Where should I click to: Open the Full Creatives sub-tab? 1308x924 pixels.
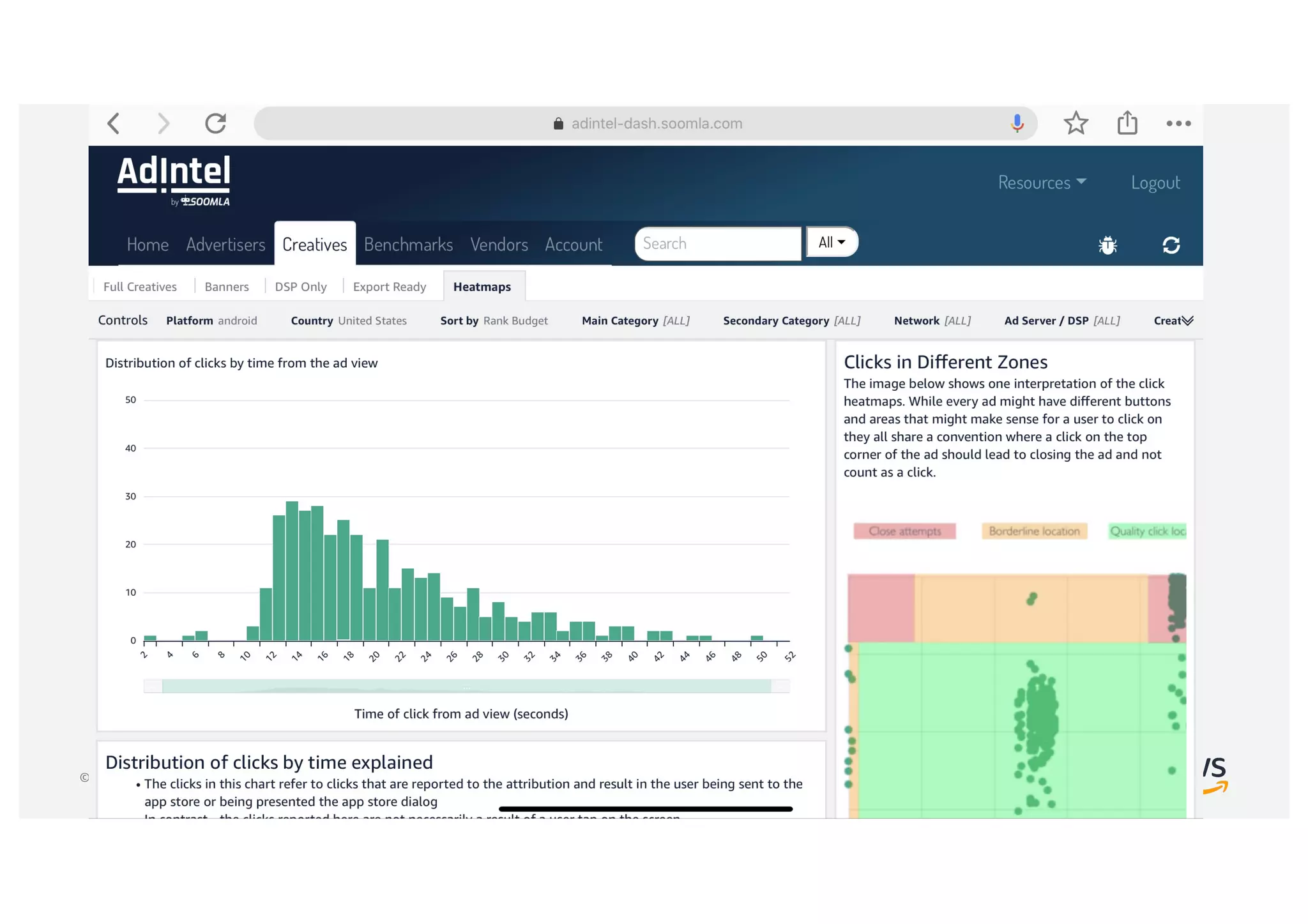140,287
